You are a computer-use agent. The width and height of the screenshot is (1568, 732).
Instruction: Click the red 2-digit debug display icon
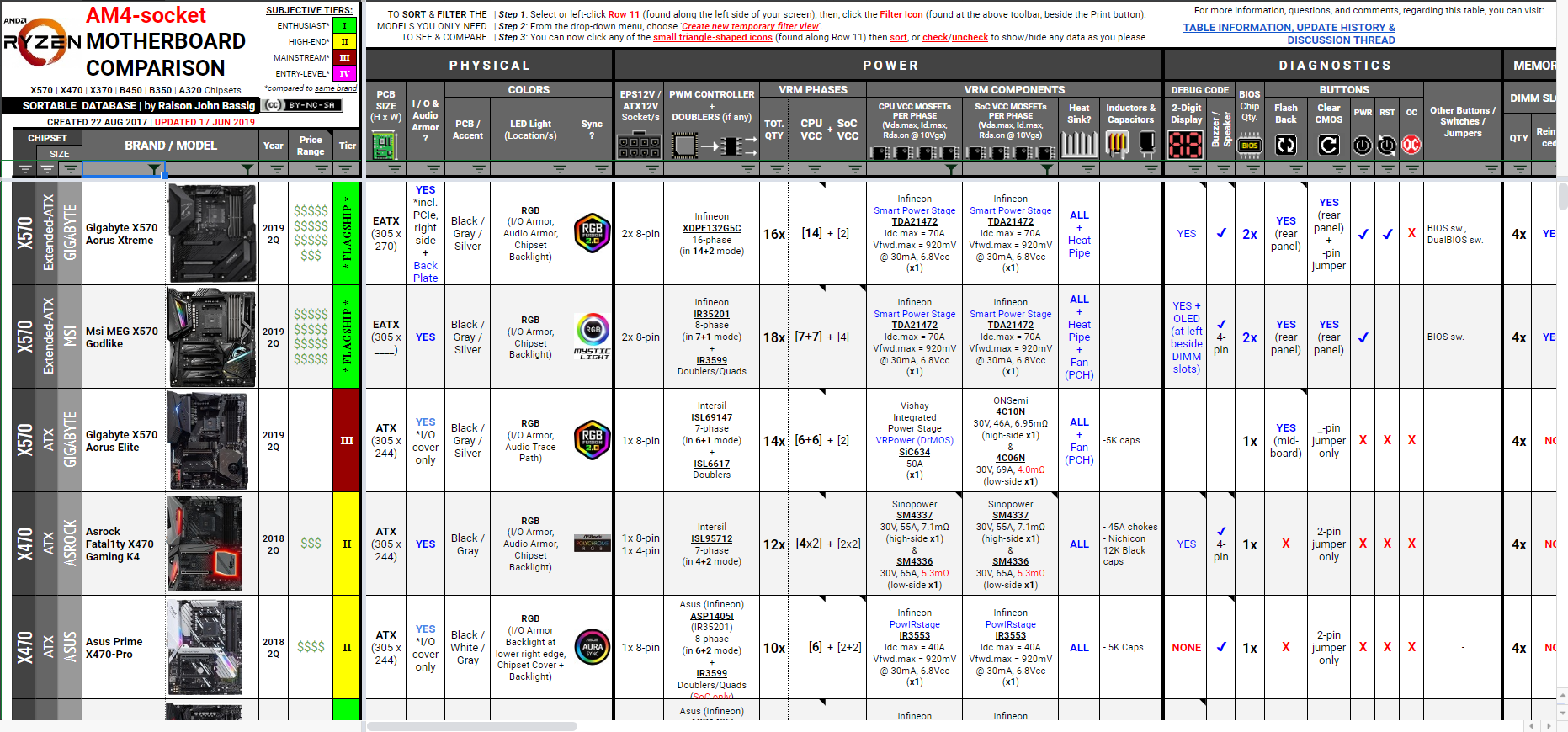pyautogui.click(x=1185, y=146)
